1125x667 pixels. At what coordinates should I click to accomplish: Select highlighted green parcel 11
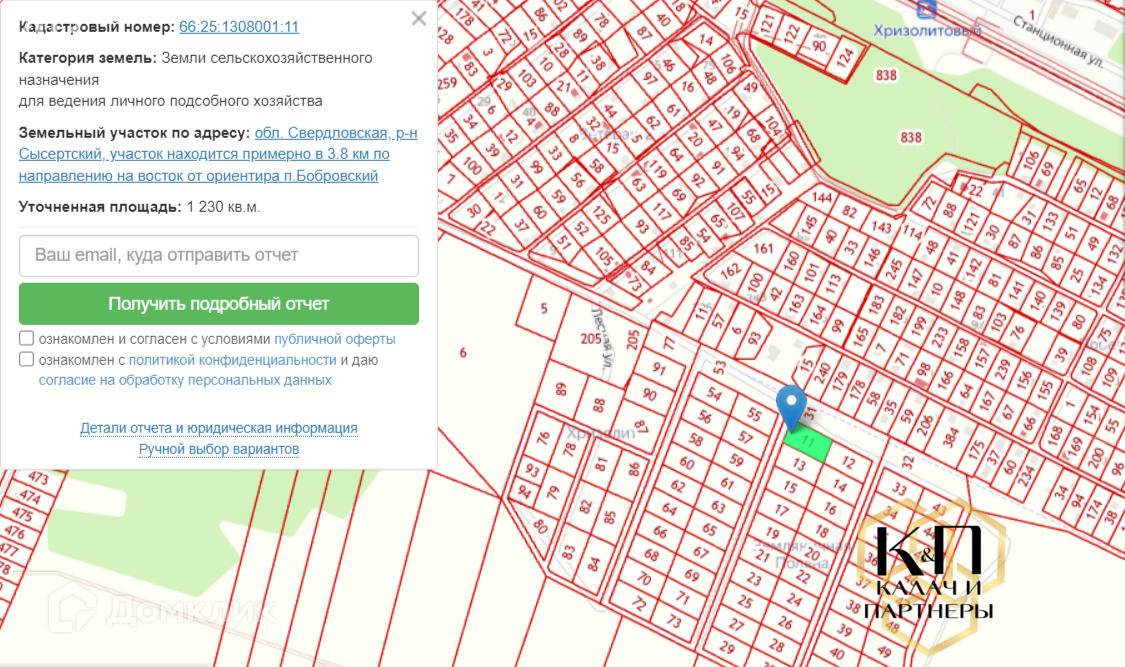pyautogui.click(x=808, y=443)
